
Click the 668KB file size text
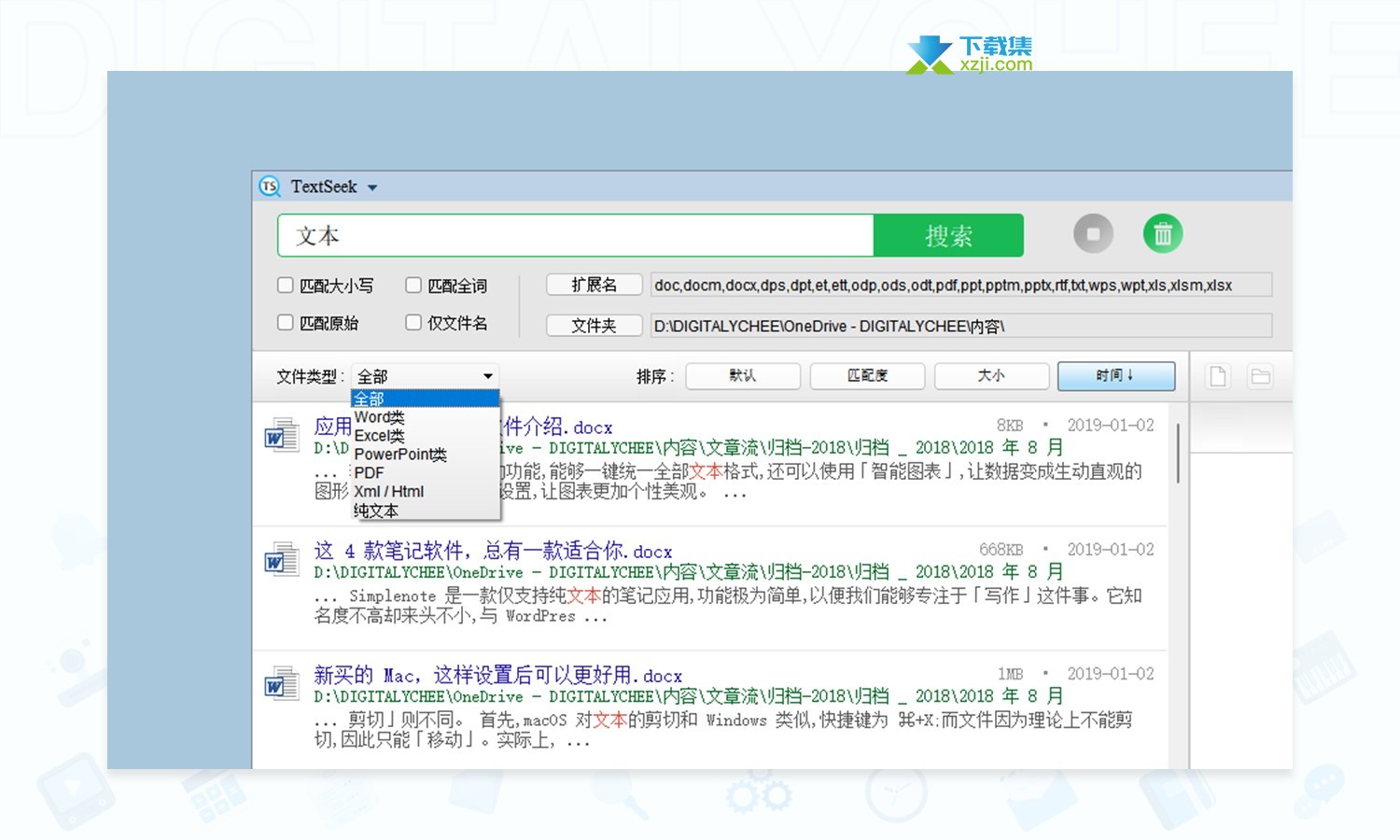(1001, 550)
